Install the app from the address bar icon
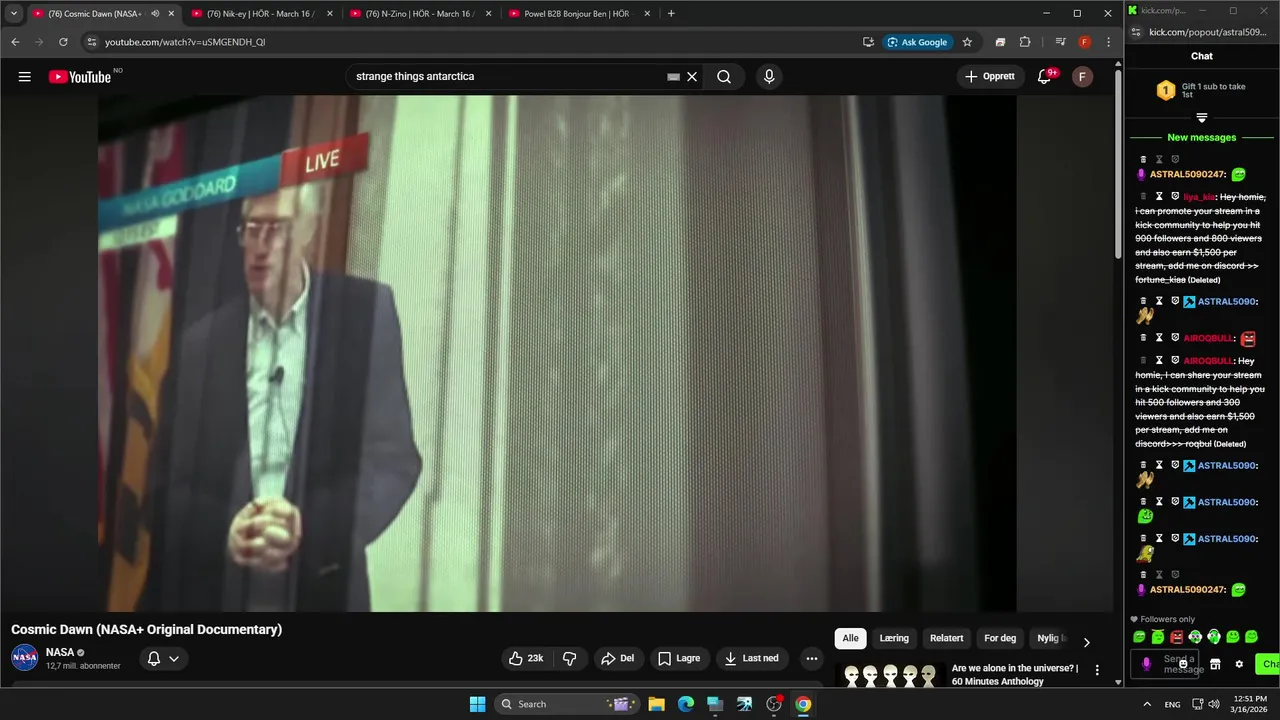 pos(868,42)
